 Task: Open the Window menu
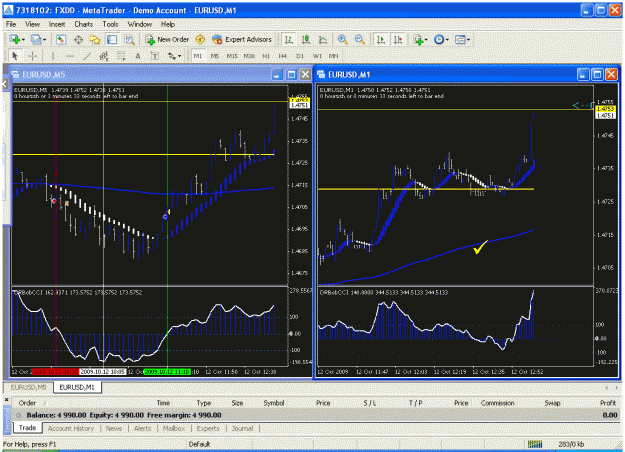coord(140,24)
